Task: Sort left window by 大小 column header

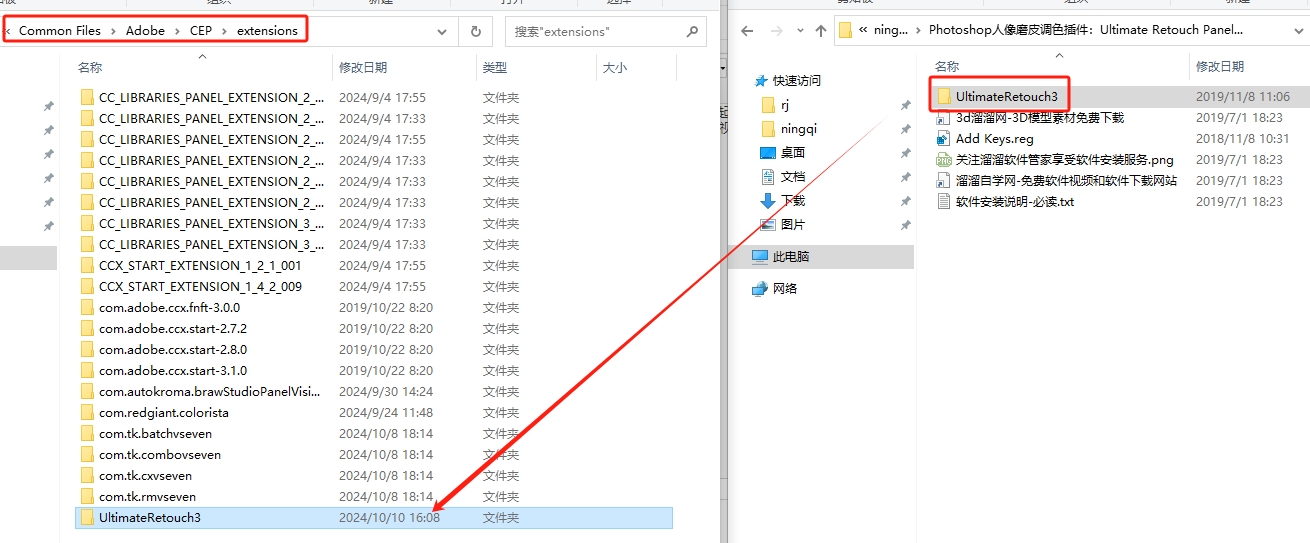Action: pos(614,67)
